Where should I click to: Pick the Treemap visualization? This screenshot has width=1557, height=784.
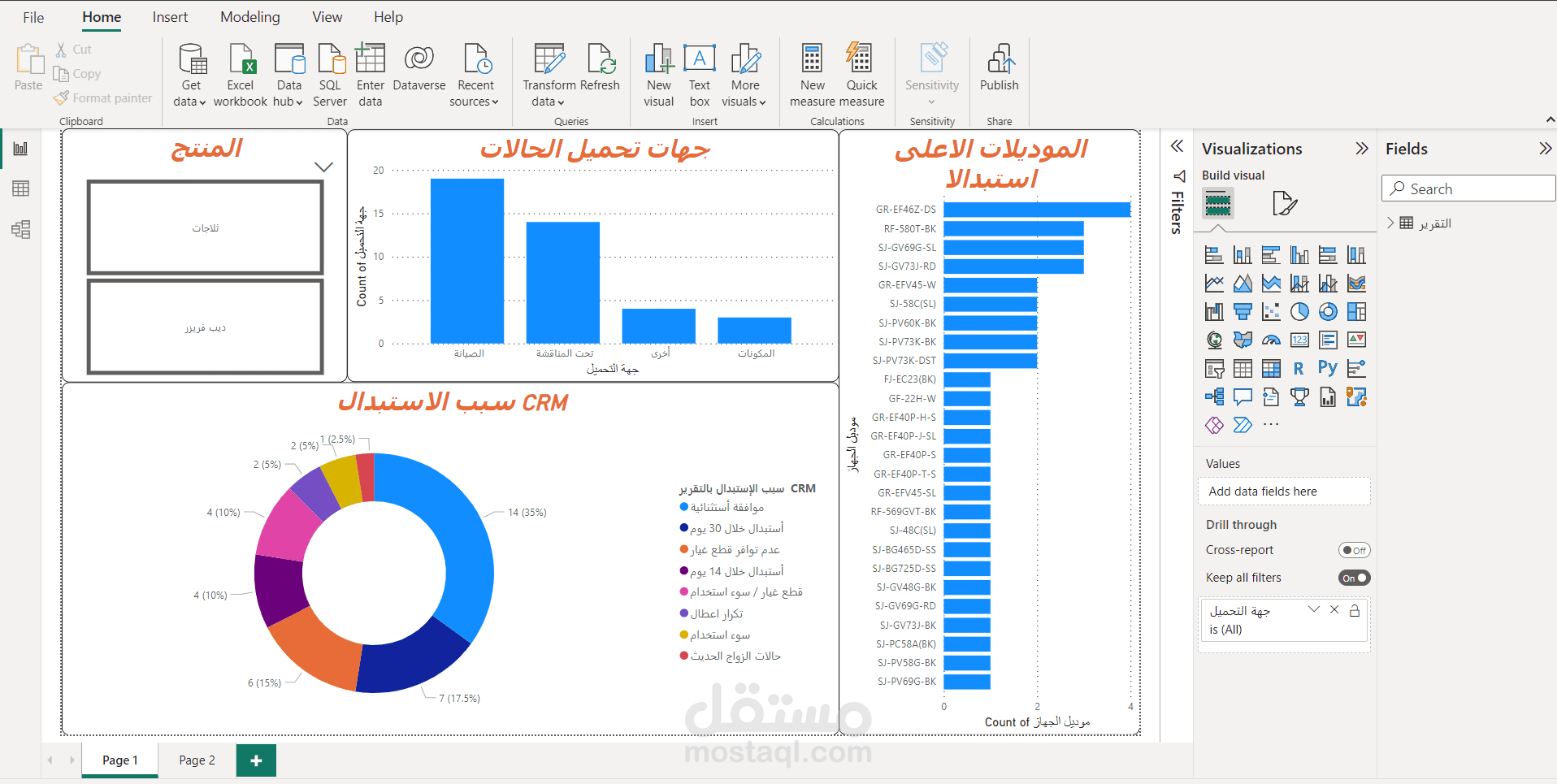coord(1356,312)
